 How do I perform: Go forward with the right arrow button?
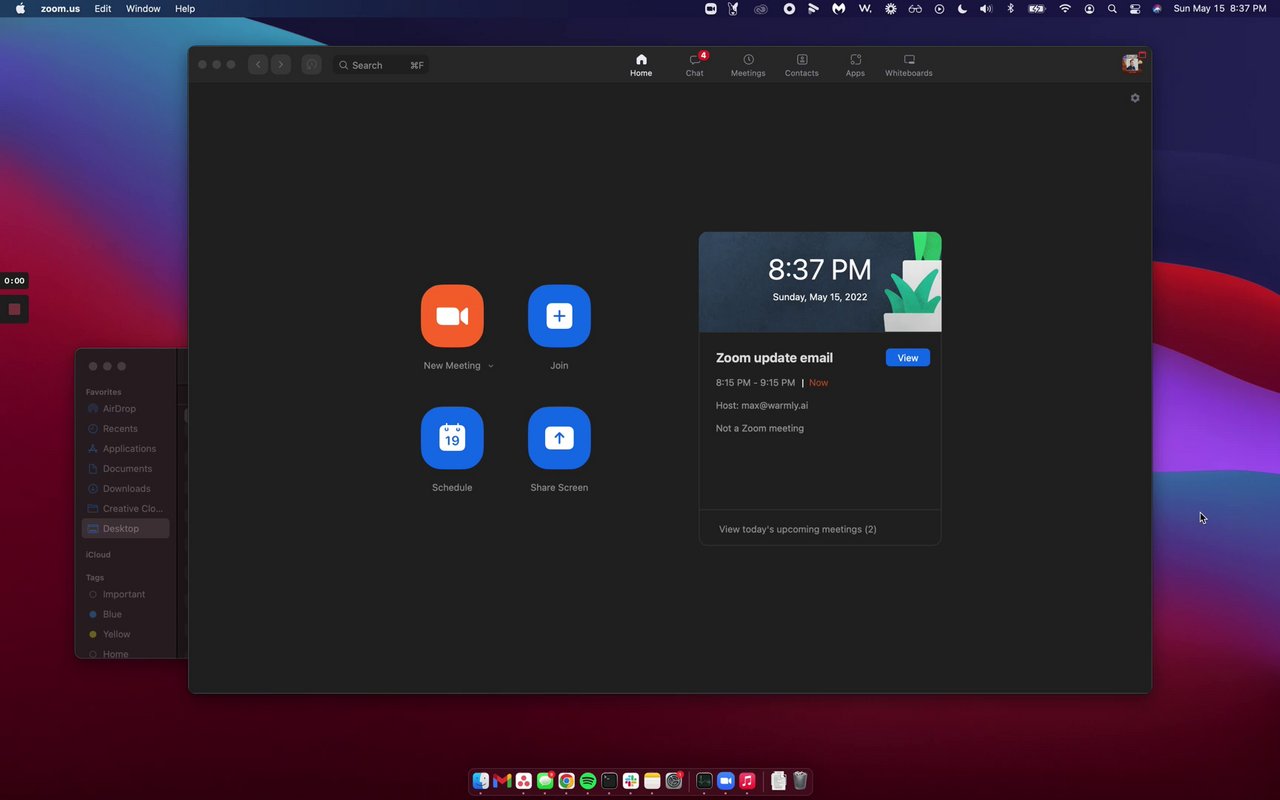pos(281,65)
